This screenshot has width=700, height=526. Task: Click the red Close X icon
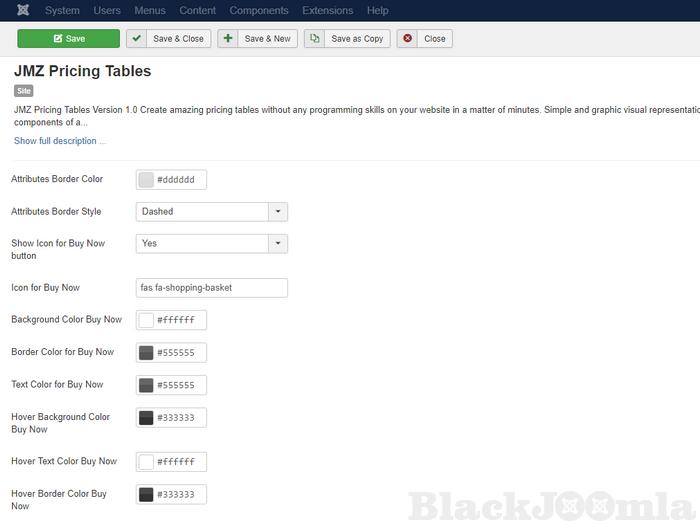[x=408, y=39]
